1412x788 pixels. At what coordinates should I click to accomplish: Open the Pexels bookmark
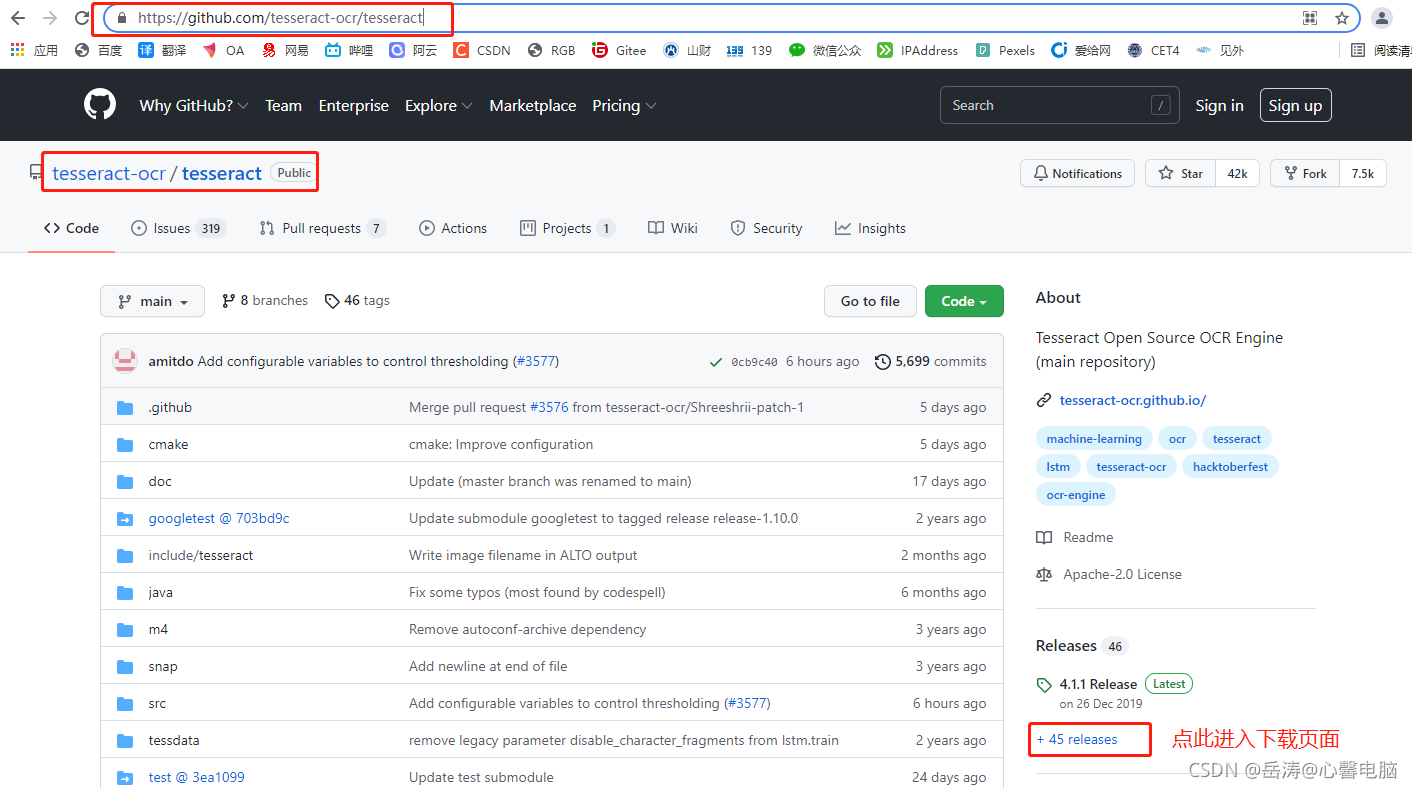click(1005, 50)
